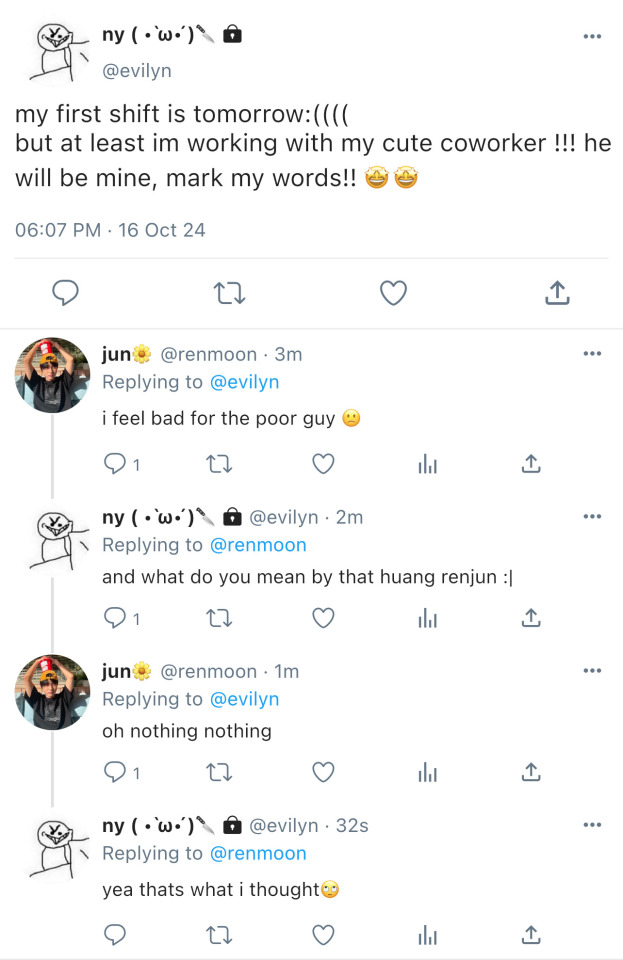The image size is (623, 960).
Task: View analytics for "yea thats what i thought"
Action: coord(428,935)
